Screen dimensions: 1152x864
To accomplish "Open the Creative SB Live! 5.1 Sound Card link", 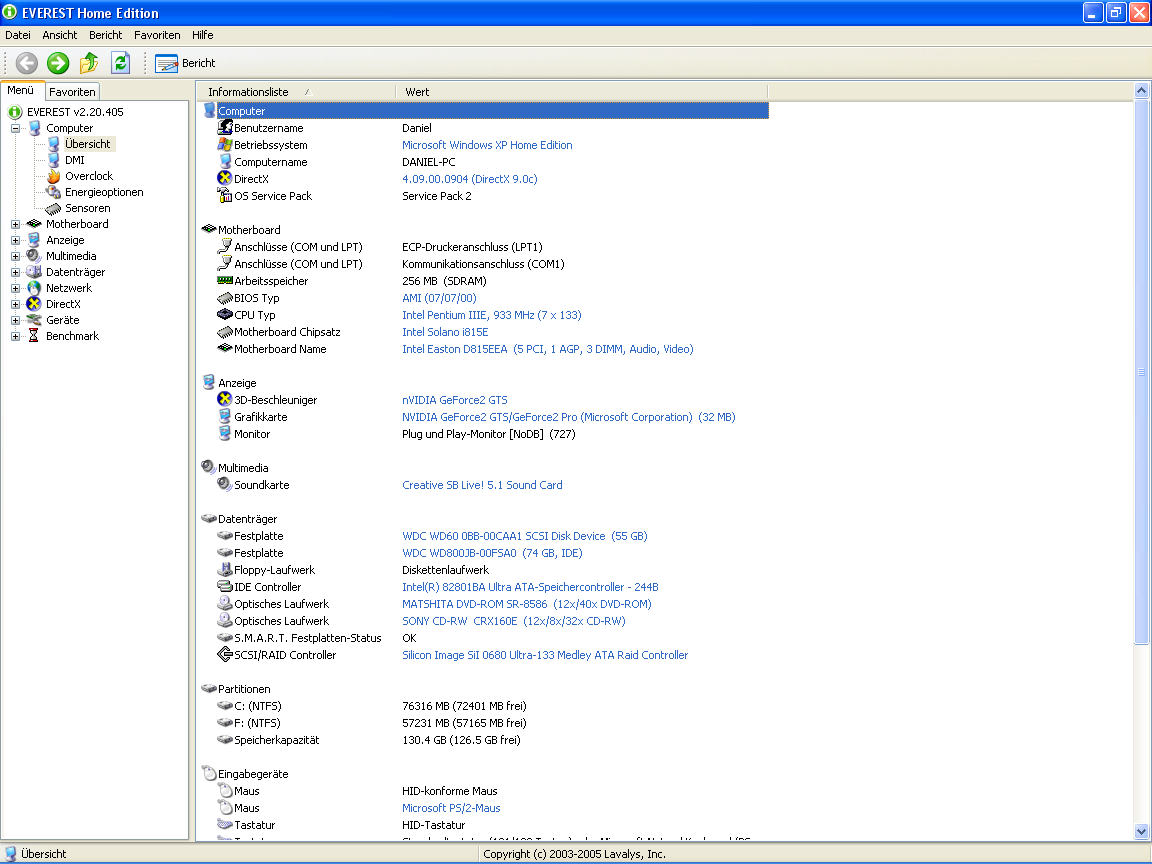I will tap(482, 485).
